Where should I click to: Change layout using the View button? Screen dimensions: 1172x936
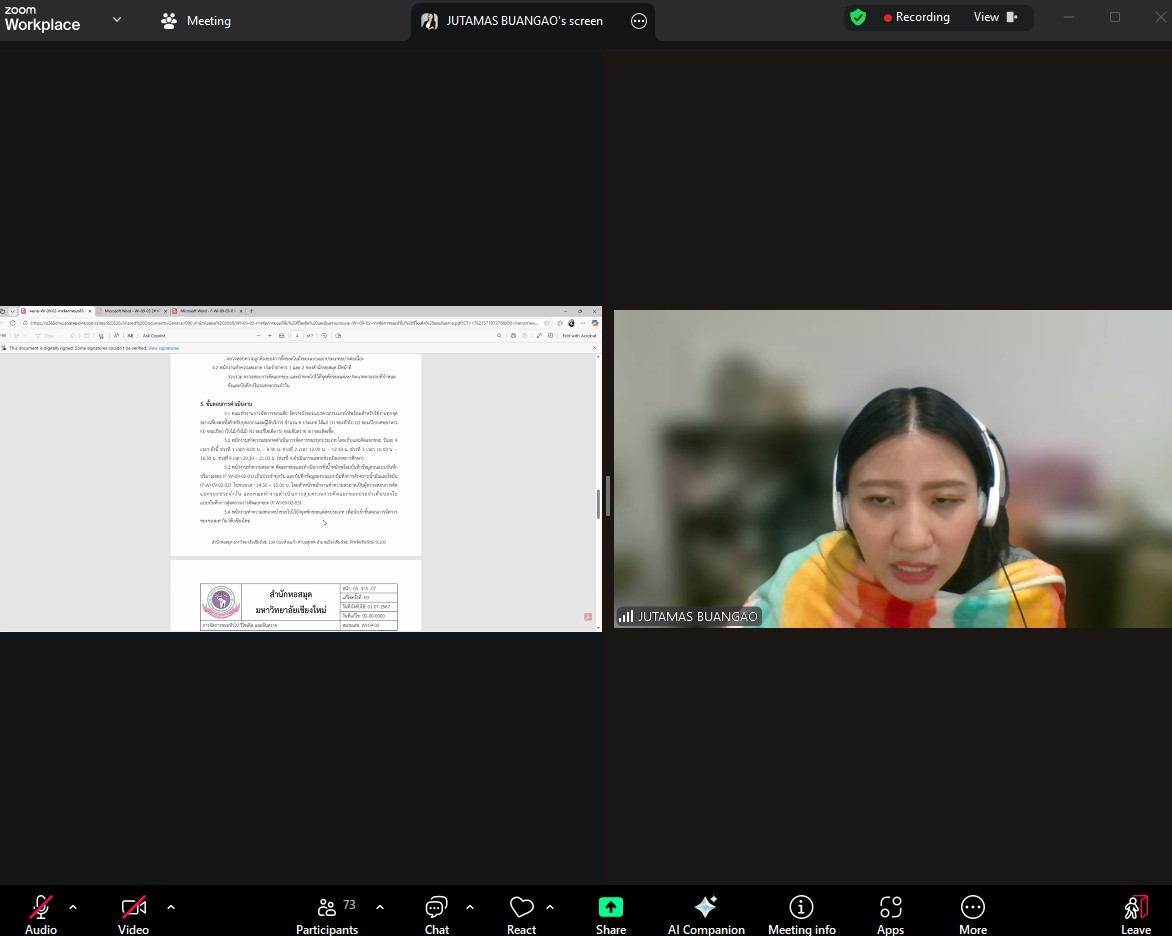coord(996,17)
